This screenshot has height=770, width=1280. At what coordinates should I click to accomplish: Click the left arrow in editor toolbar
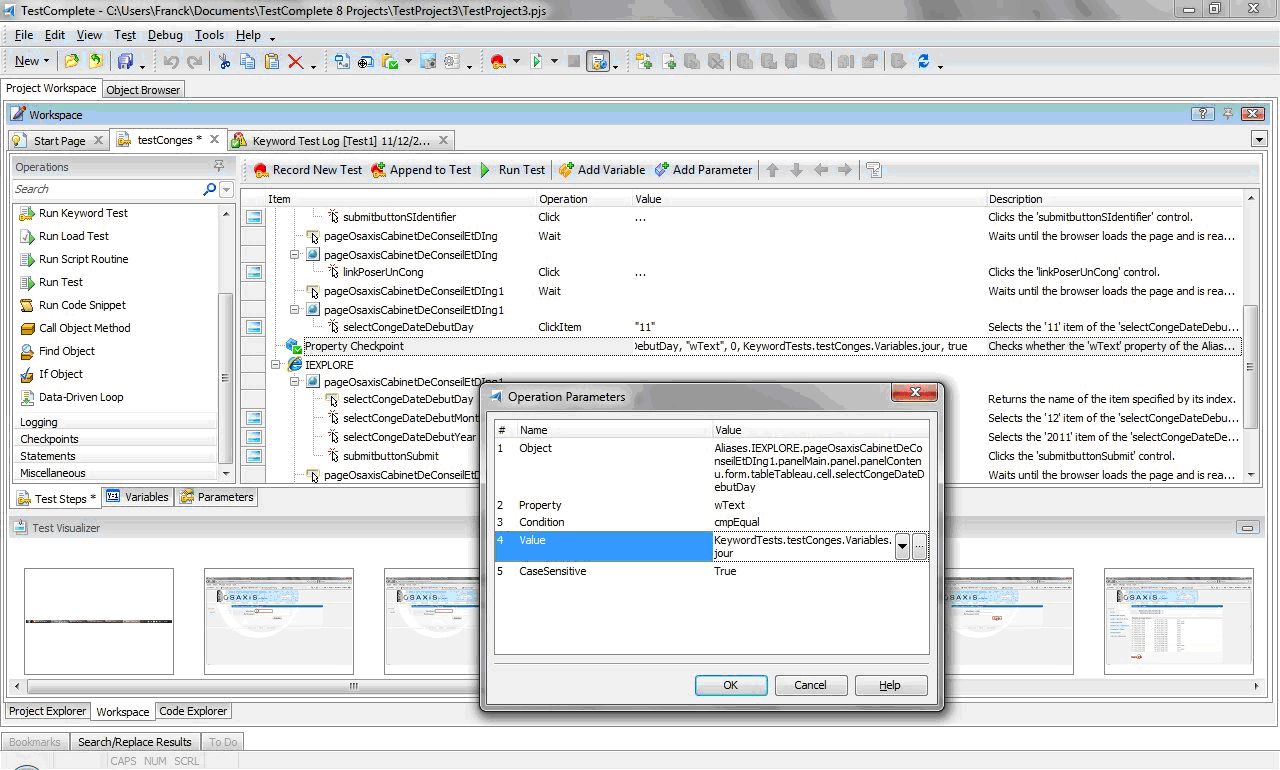pos(821,170)
